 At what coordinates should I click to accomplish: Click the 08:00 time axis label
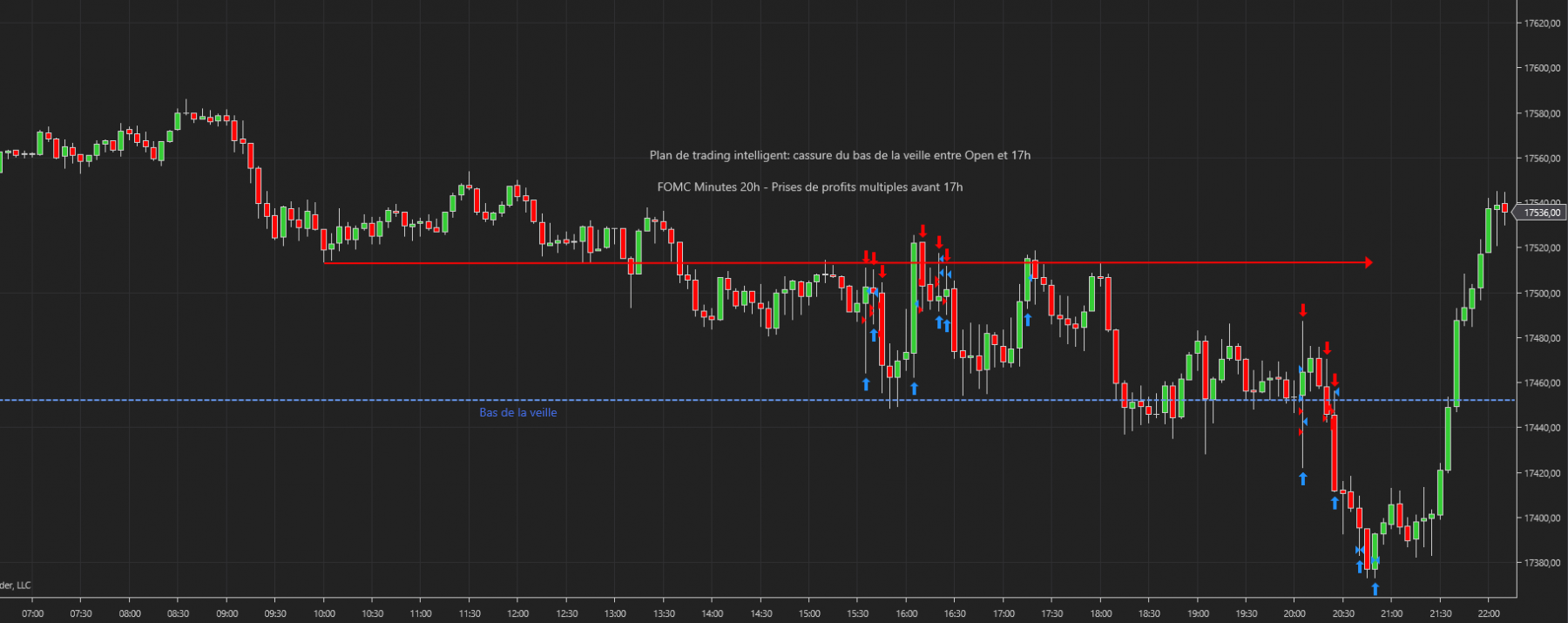130,613
